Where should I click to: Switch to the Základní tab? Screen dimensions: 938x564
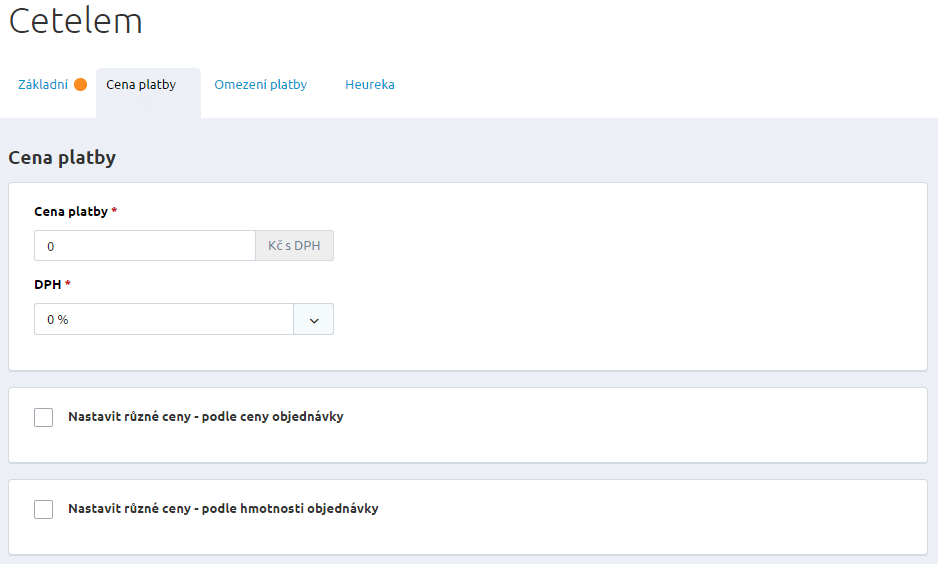43,85
